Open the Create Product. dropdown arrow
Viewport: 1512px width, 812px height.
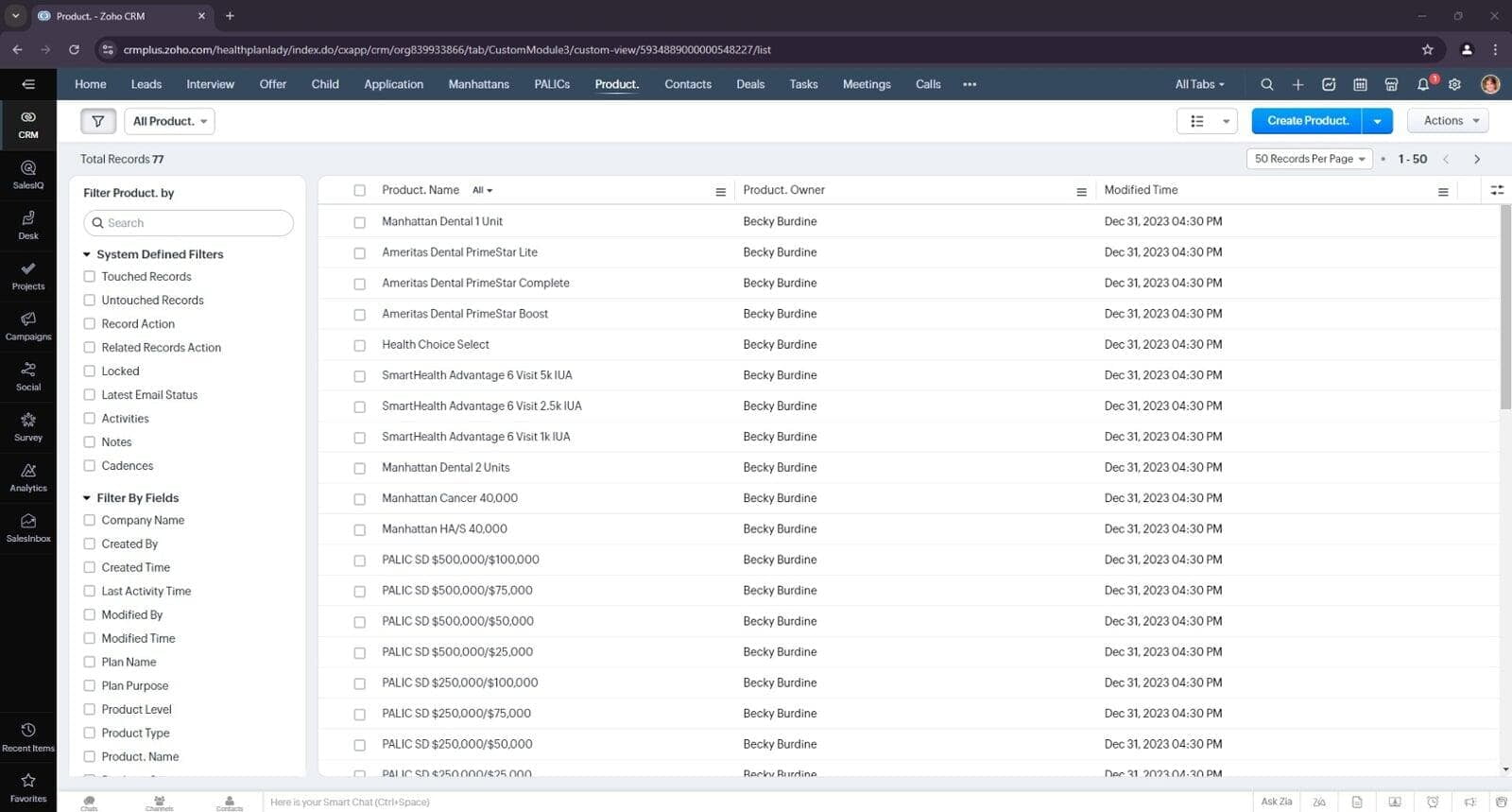point(1377,121)
